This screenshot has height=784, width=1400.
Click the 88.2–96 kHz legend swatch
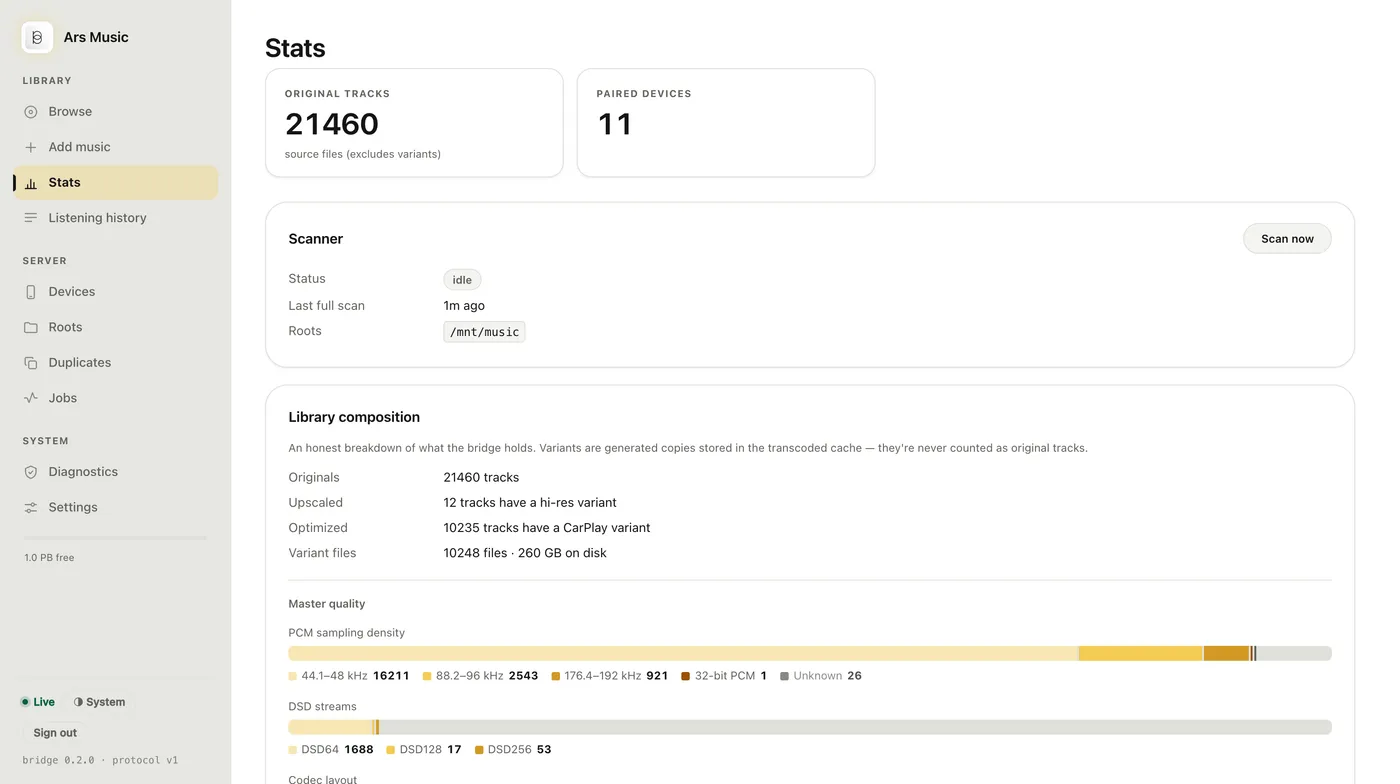(x=427, y=676)
